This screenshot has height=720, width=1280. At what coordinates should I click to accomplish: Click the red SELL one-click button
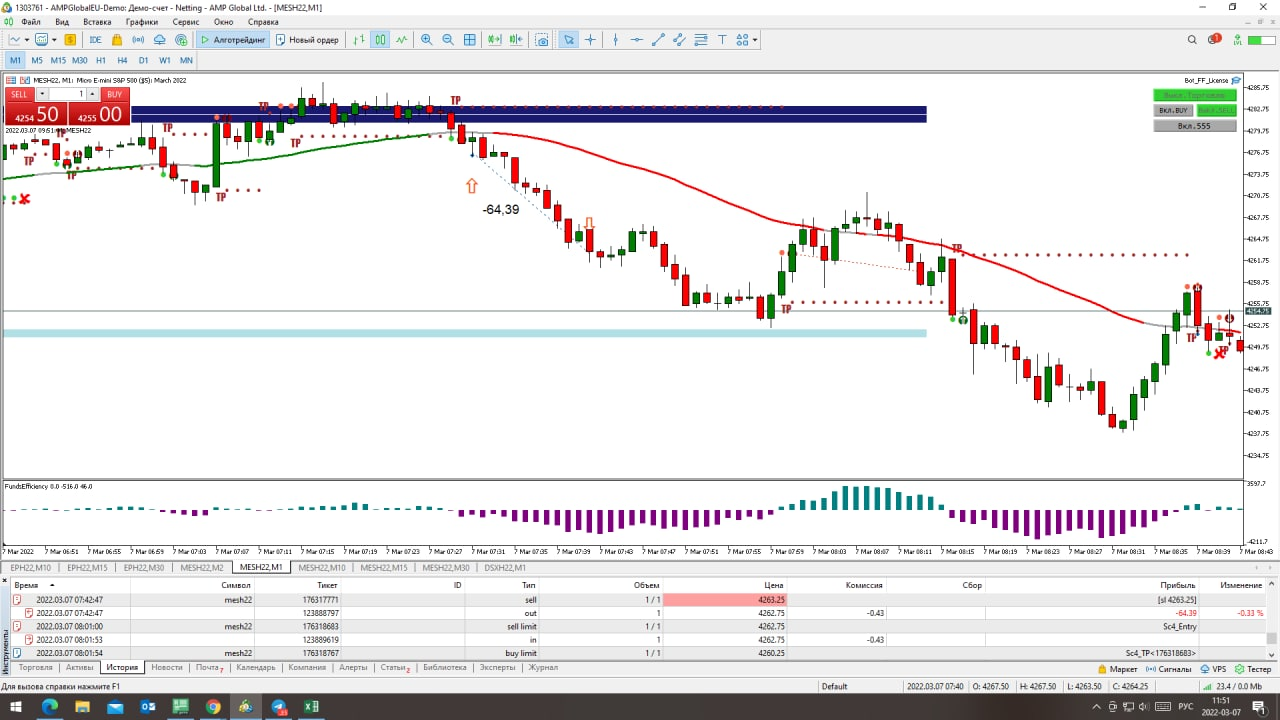[x=21, y=94]
